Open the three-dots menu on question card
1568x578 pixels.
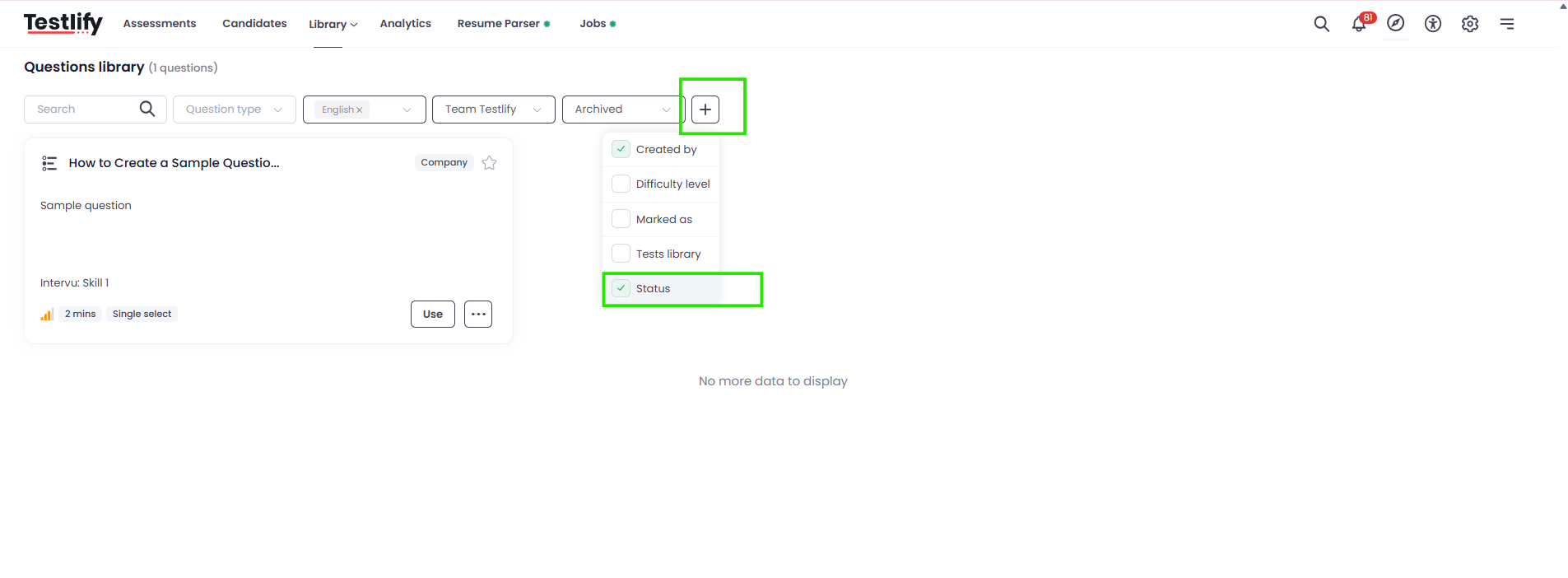point(478,314)
